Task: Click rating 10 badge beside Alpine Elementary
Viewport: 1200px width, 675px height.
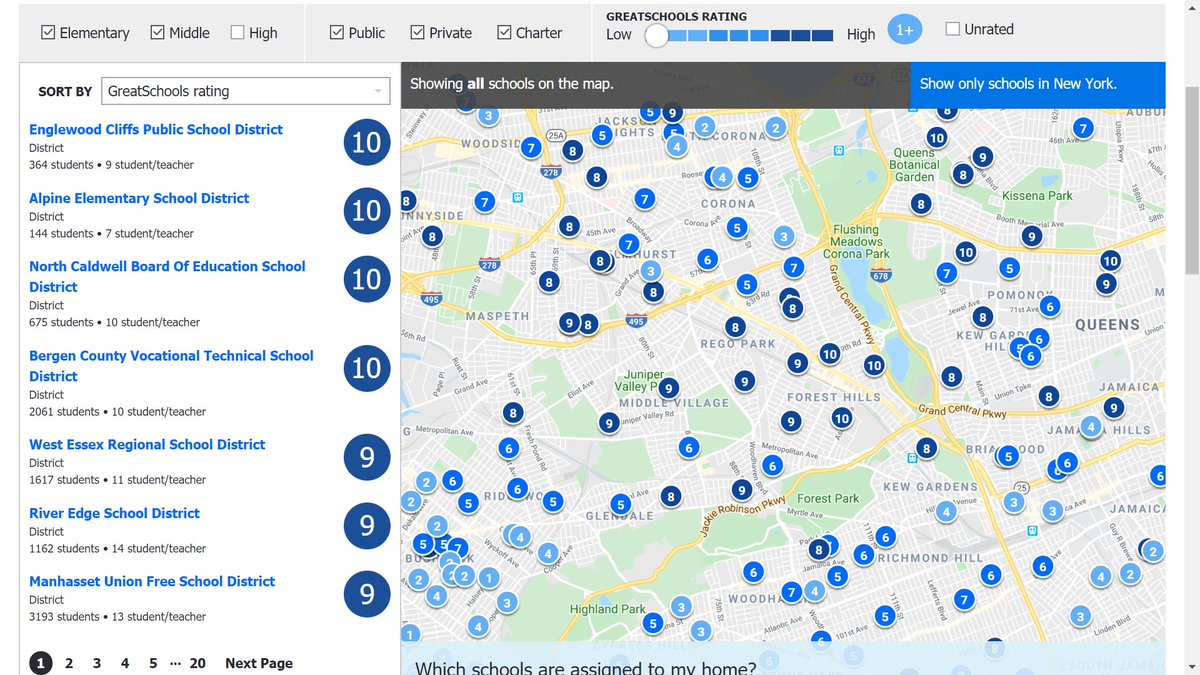Action: [x=367, y=211]
